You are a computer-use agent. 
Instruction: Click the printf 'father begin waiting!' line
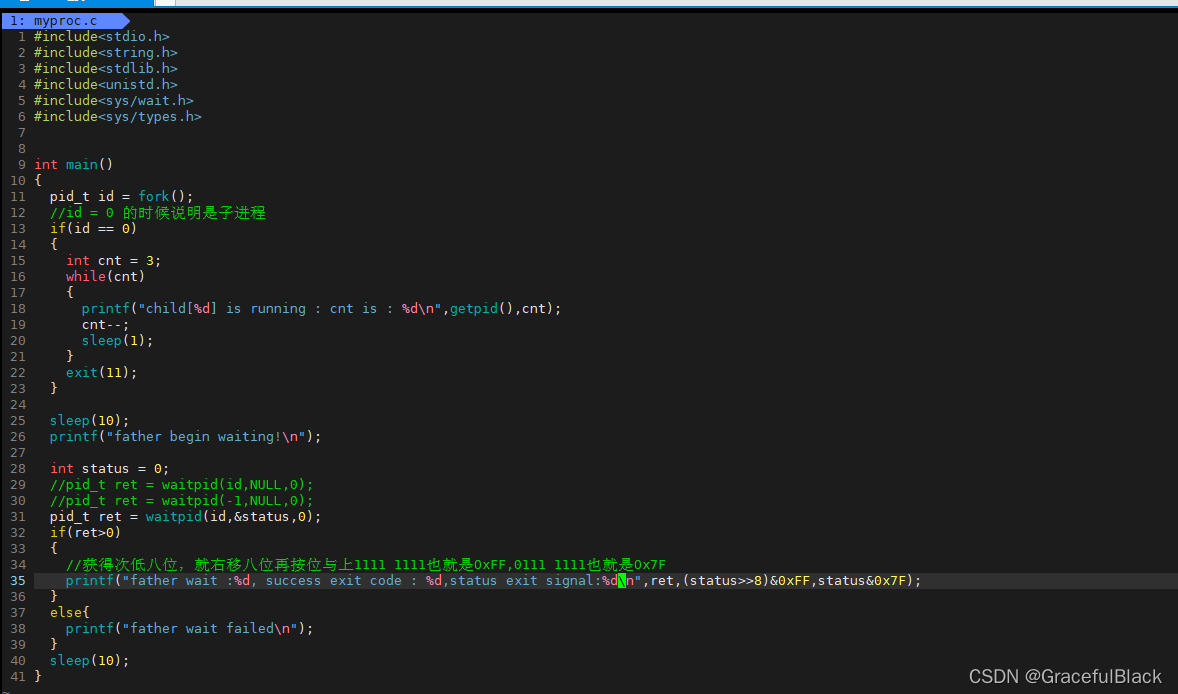pyautogui.click(x=186, y=436)
